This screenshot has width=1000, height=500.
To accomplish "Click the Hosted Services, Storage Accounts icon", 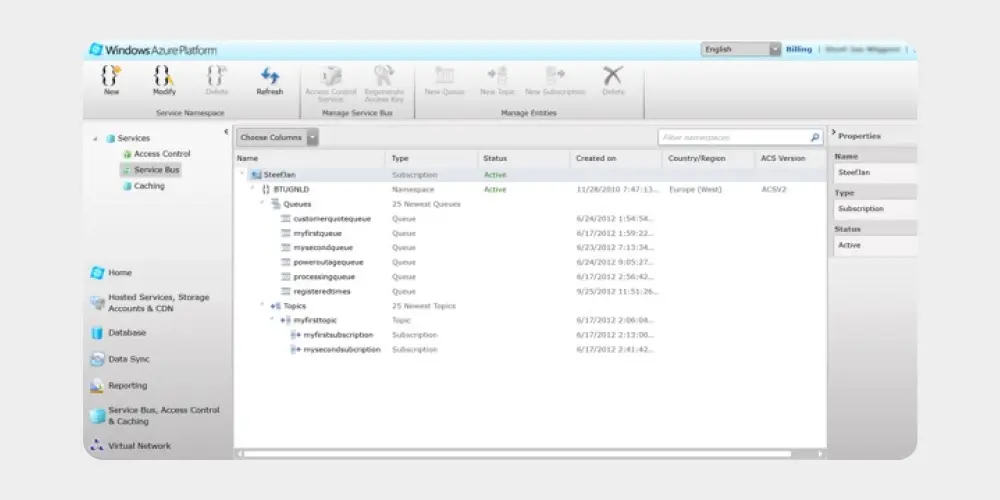I will 97,303.
